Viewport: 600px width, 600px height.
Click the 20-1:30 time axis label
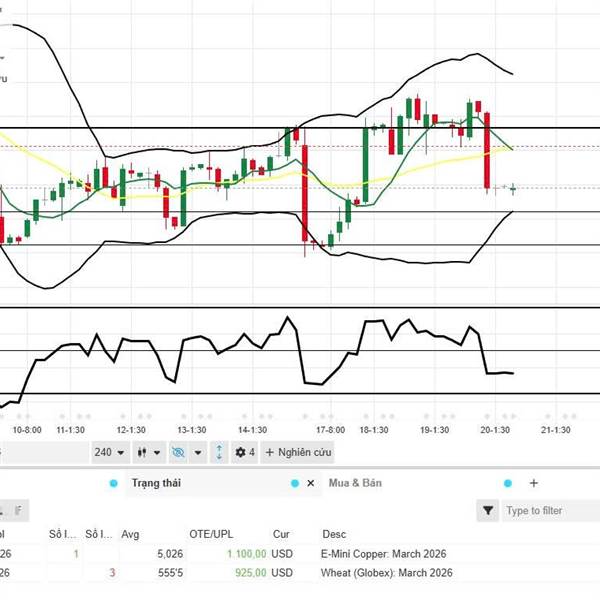(495, 430)
